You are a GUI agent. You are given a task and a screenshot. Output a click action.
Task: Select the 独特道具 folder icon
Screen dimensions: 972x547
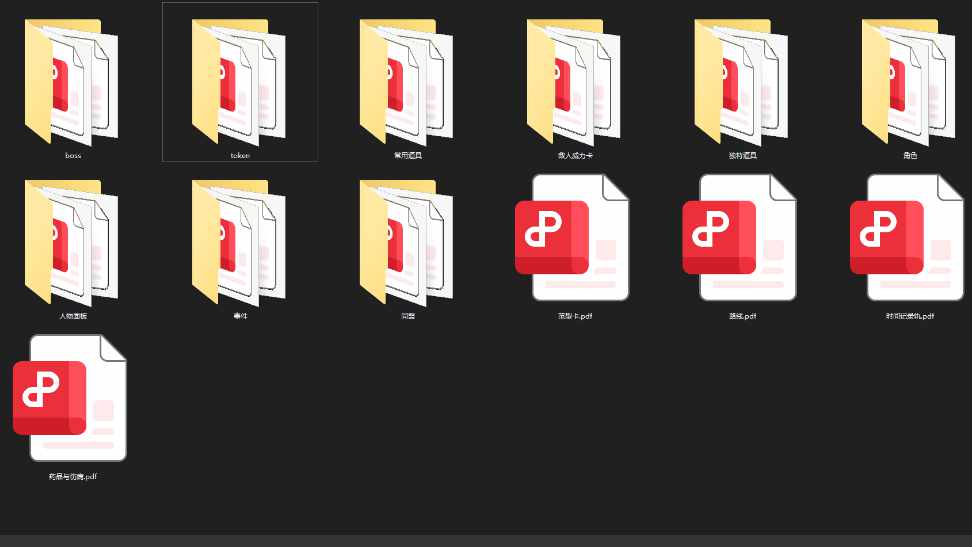742,80
